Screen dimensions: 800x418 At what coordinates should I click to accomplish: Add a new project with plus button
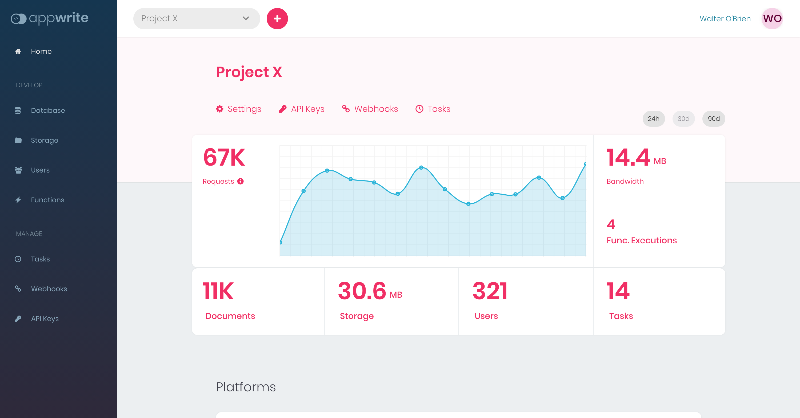click(278, 18)
